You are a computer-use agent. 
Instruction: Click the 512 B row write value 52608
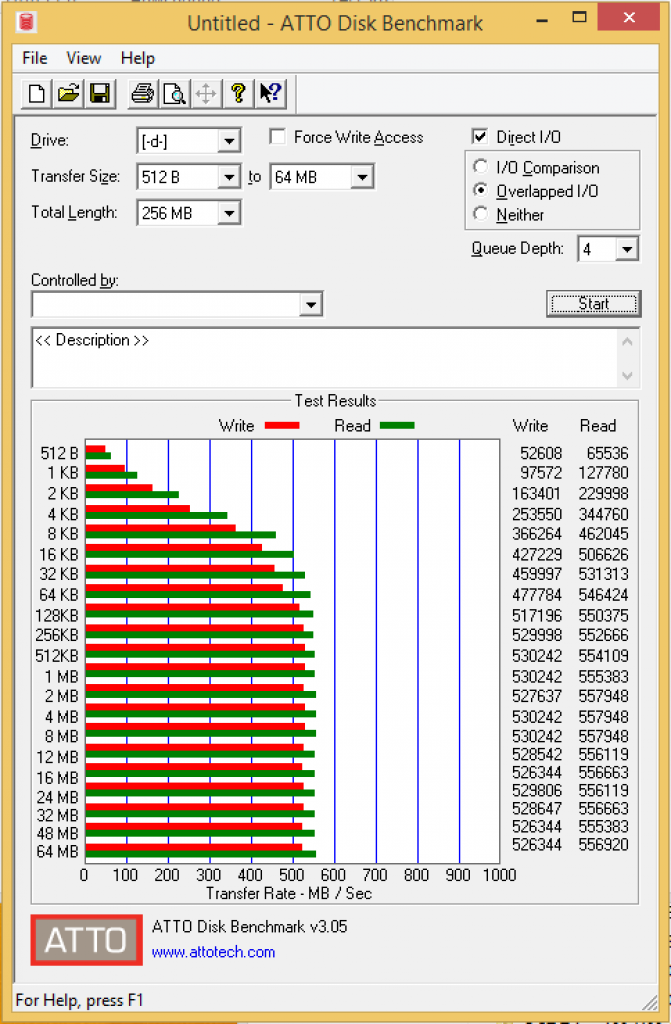541,453
